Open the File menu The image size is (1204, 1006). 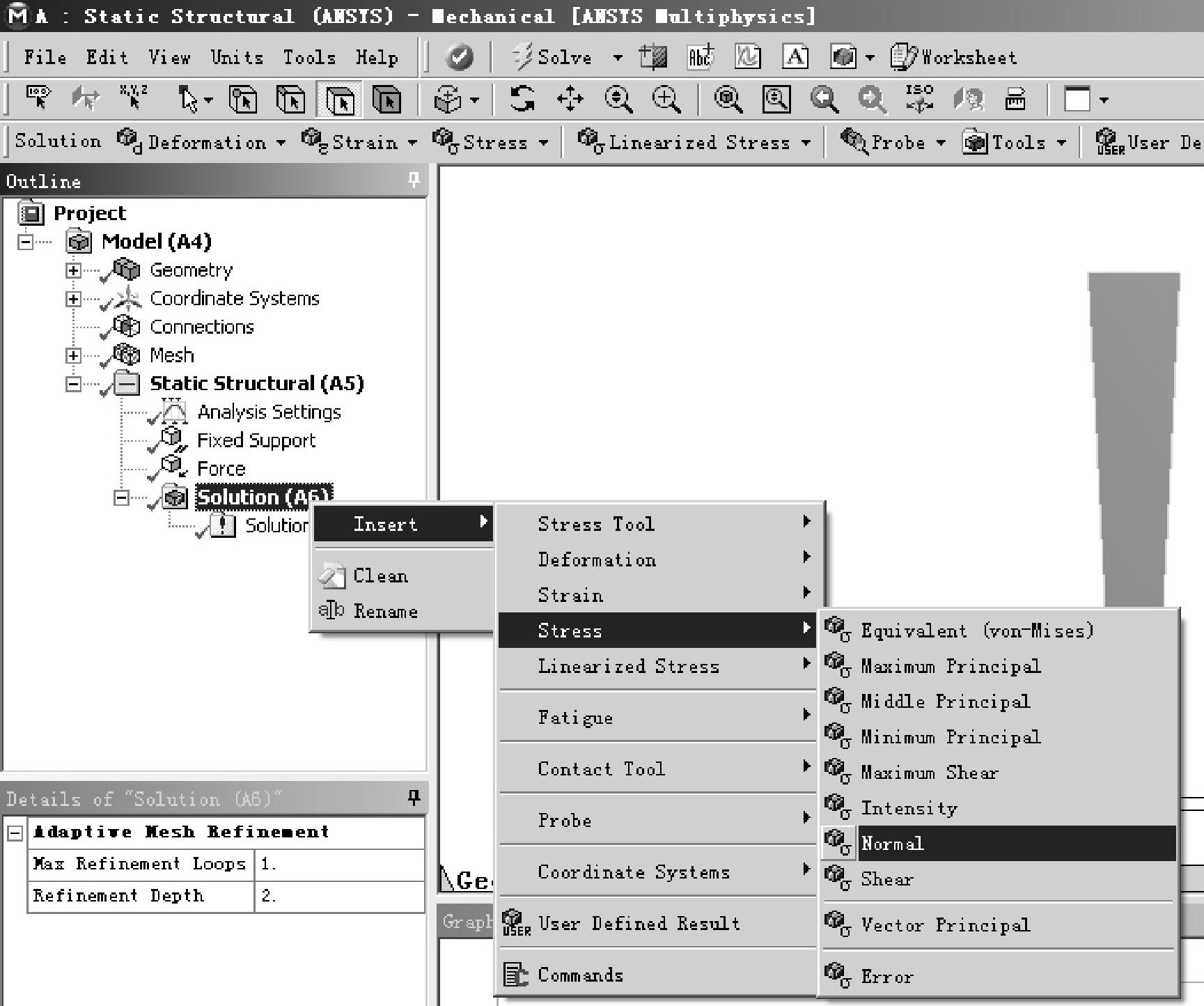45,57
